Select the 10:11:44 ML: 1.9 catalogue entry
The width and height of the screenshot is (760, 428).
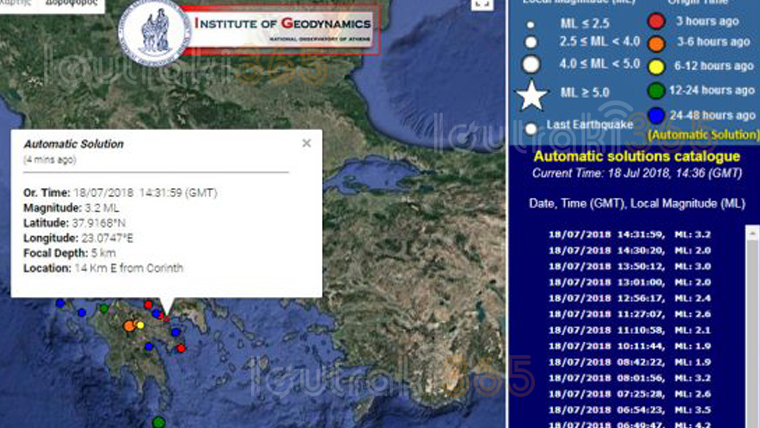pos(629,347)
